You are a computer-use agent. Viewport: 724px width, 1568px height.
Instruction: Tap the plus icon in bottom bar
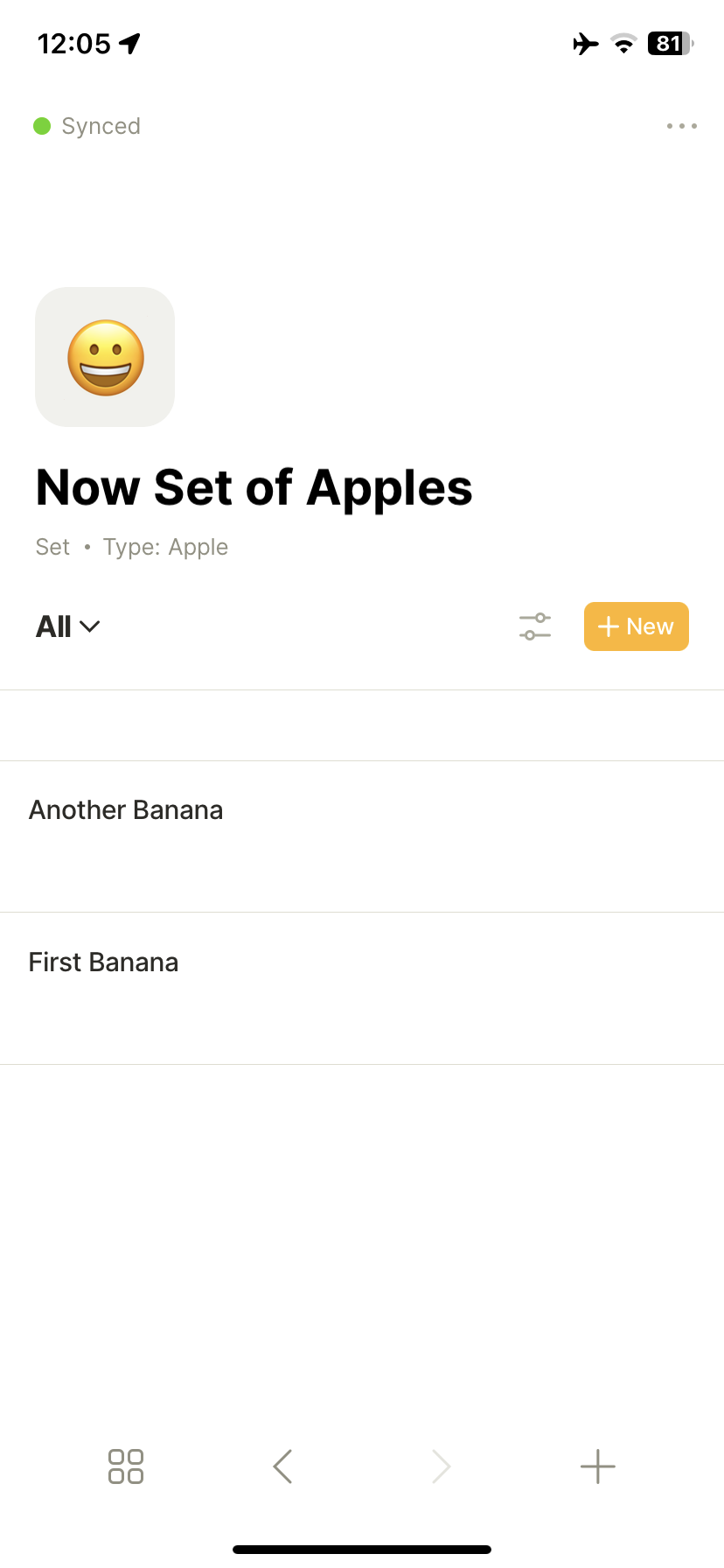(x=598, y=1466)
